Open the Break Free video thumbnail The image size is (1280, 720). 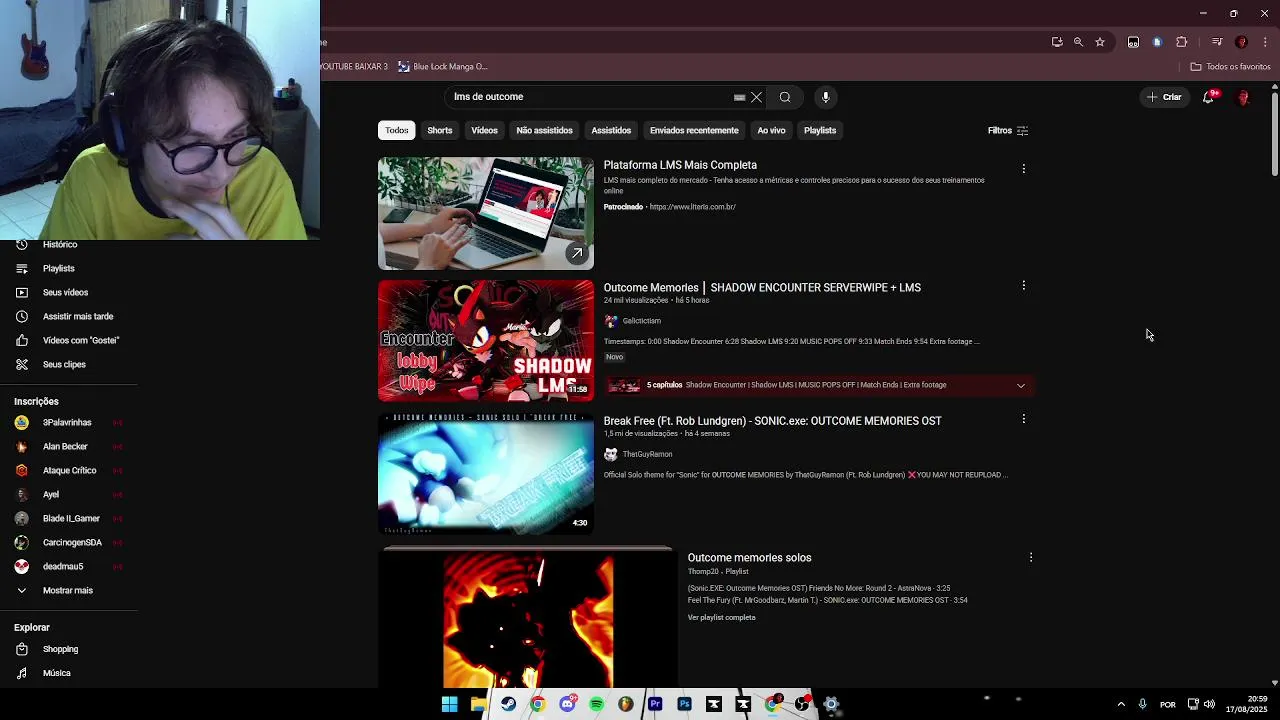coord(485,473)
